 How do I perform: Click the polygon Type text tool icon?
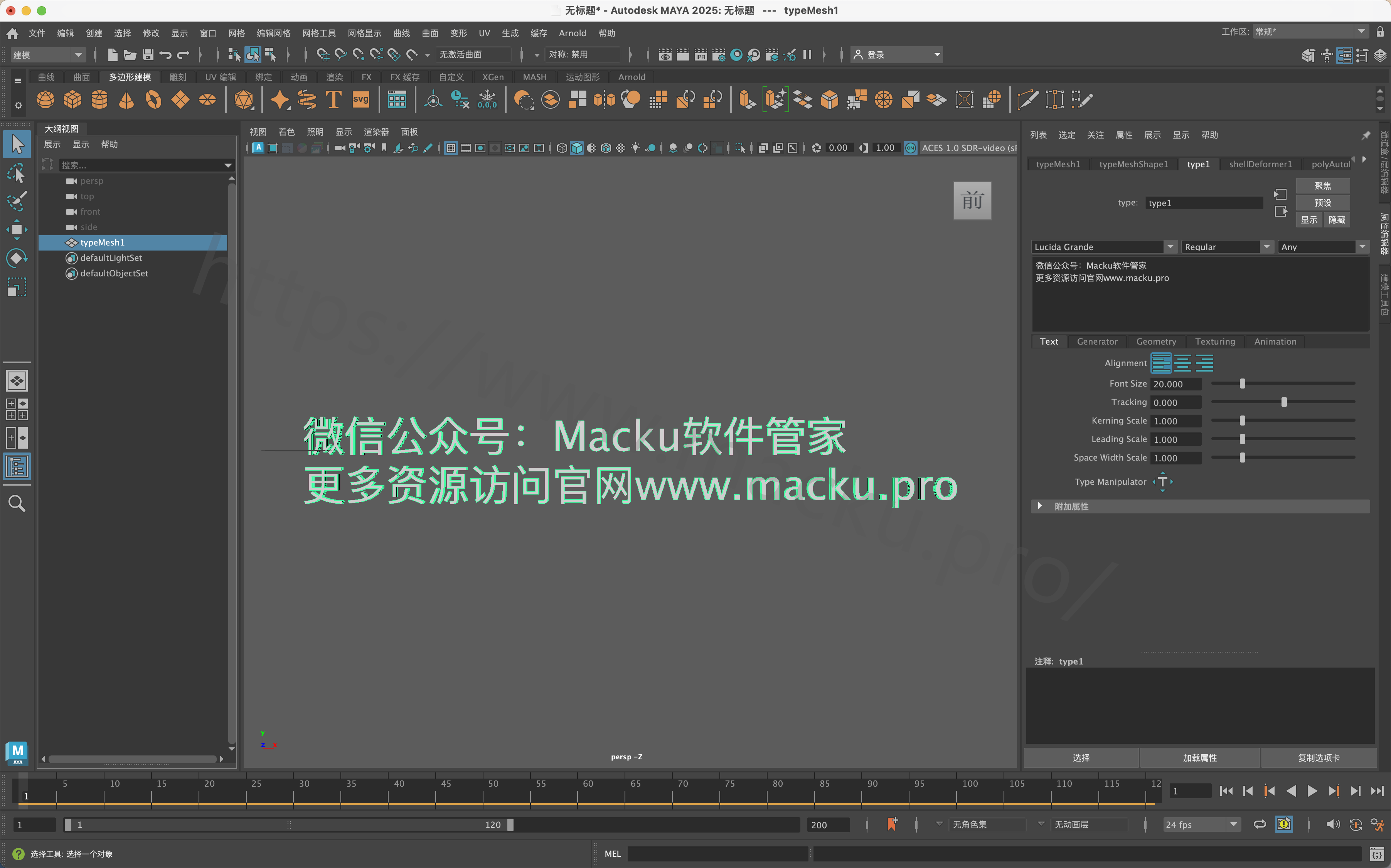tap(333, 100)
